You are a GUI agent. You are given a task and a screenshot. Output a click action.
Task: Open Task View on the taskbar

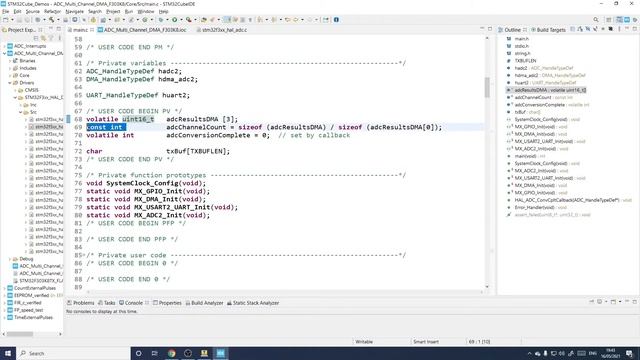[x=155, y=353]
